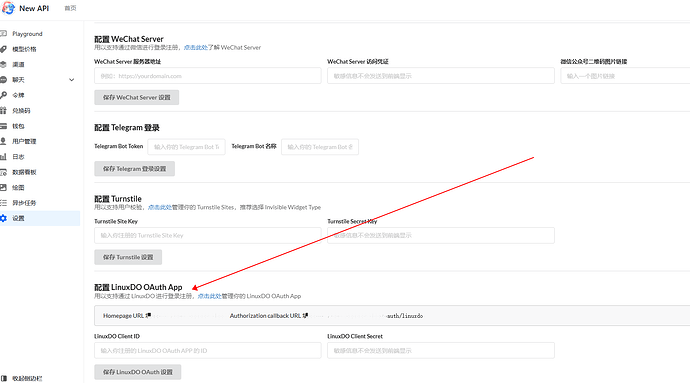Open the gift icon for redemption codes
This screenshot has height=383, width=690.
4,110
